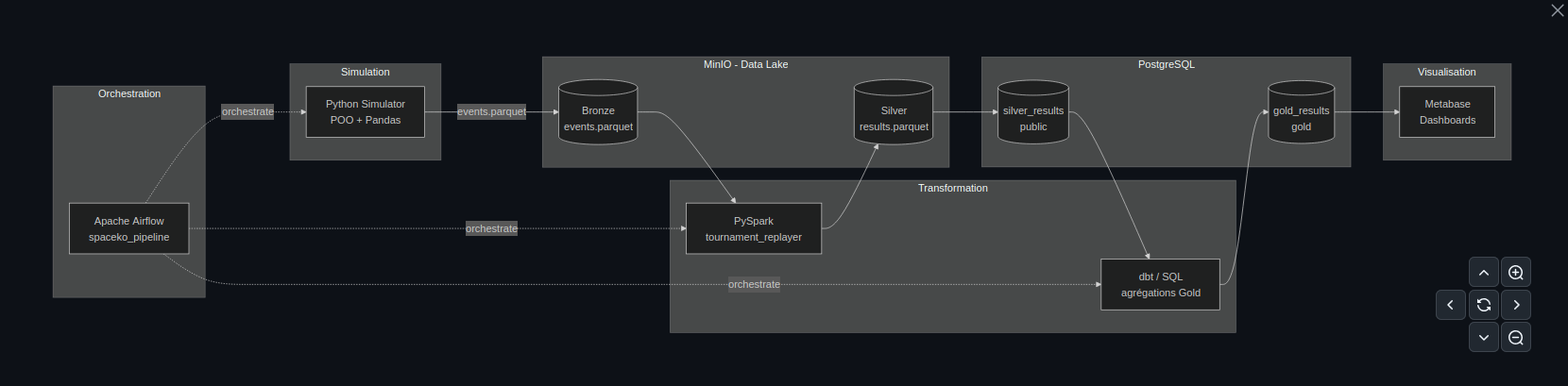Click the MinIO - Data Lake title
Viewport: 1568px width, 386px height.
(x=745, y=64)
